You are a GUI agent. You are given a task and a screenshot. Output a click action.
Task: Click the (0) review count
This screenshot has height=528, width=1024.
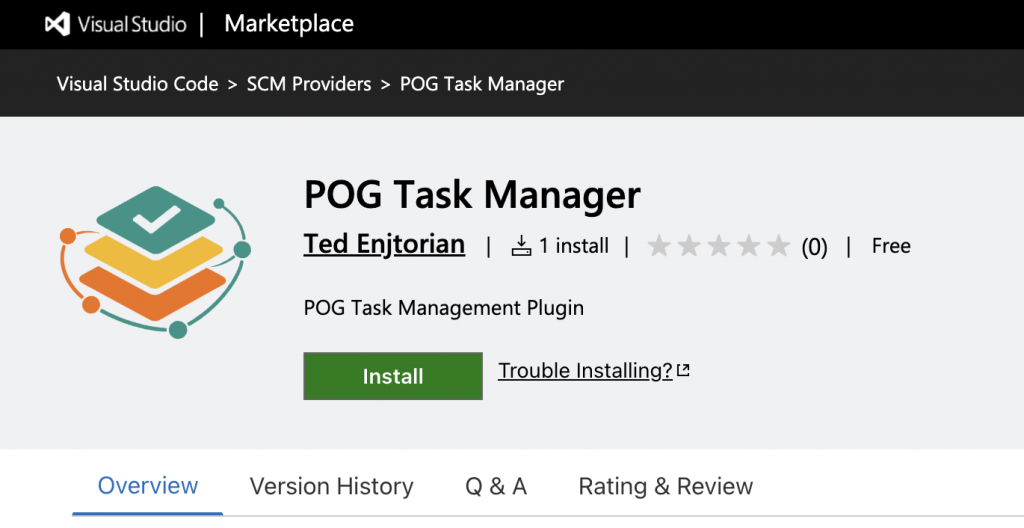[814, 247]
